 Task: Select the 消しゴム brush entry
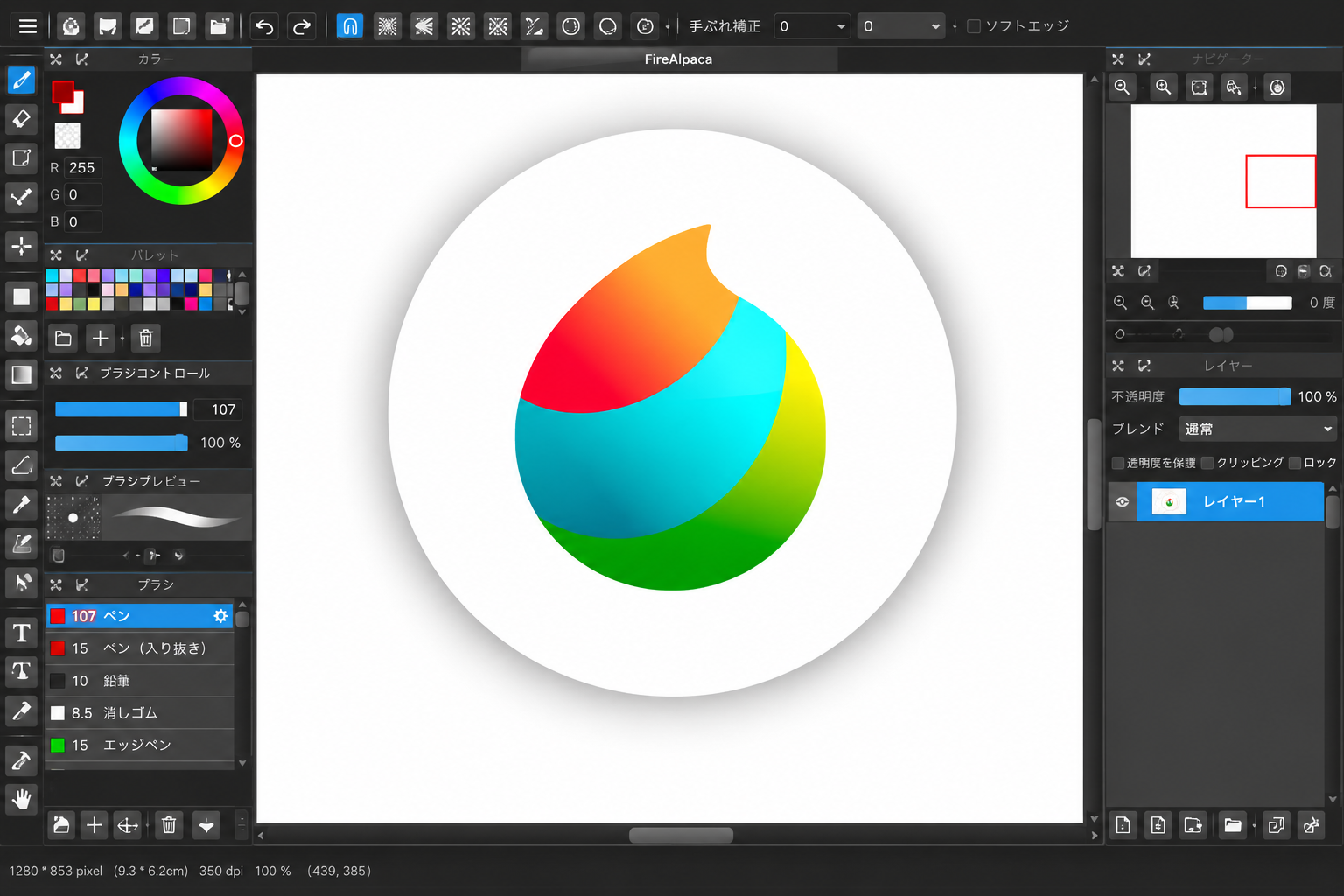pos(140,713)
